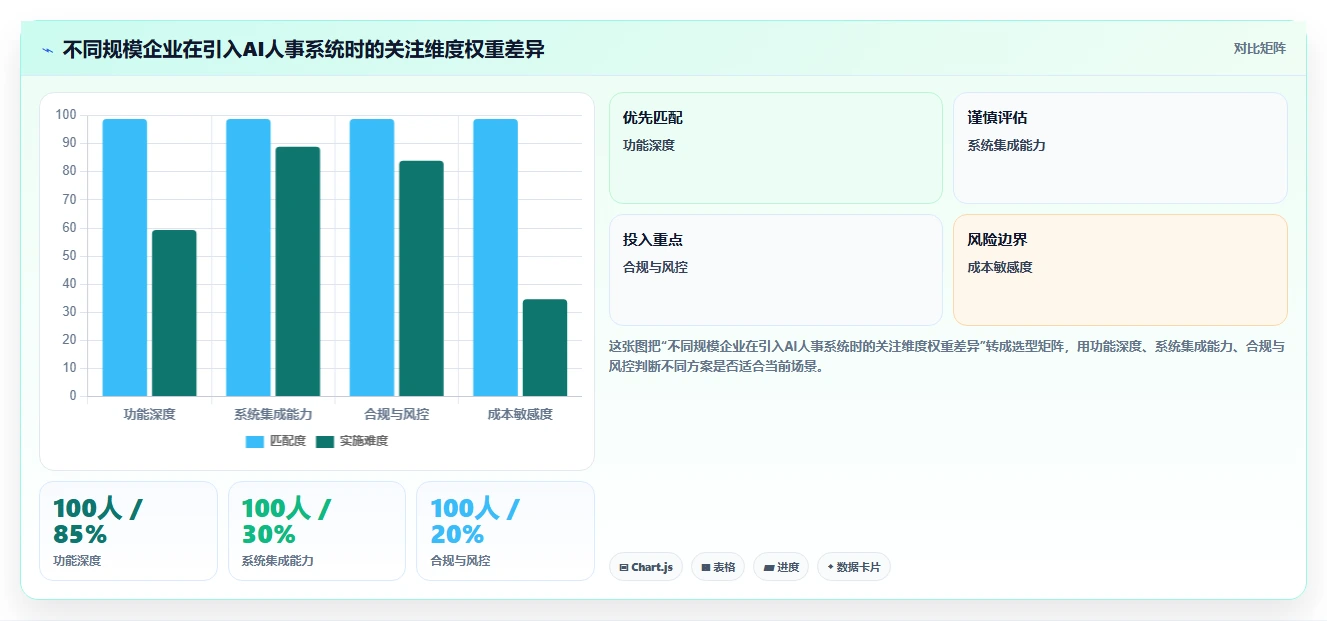The height and width of the screenshot is (621, 1327).
Task: Click the 功能深度 x-axis label
Action: point(149,414)
